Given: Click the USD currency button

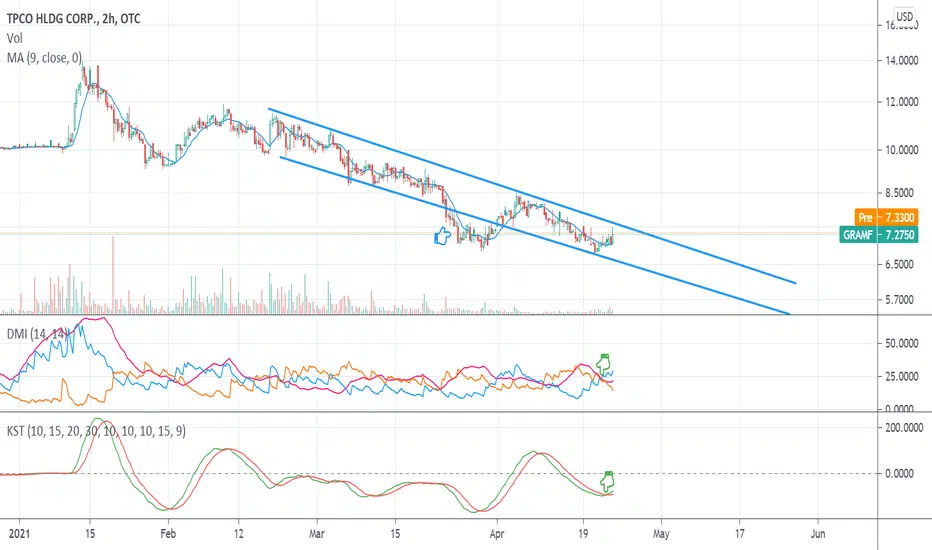Looking at the screenshot, I should tap(905, 17).
